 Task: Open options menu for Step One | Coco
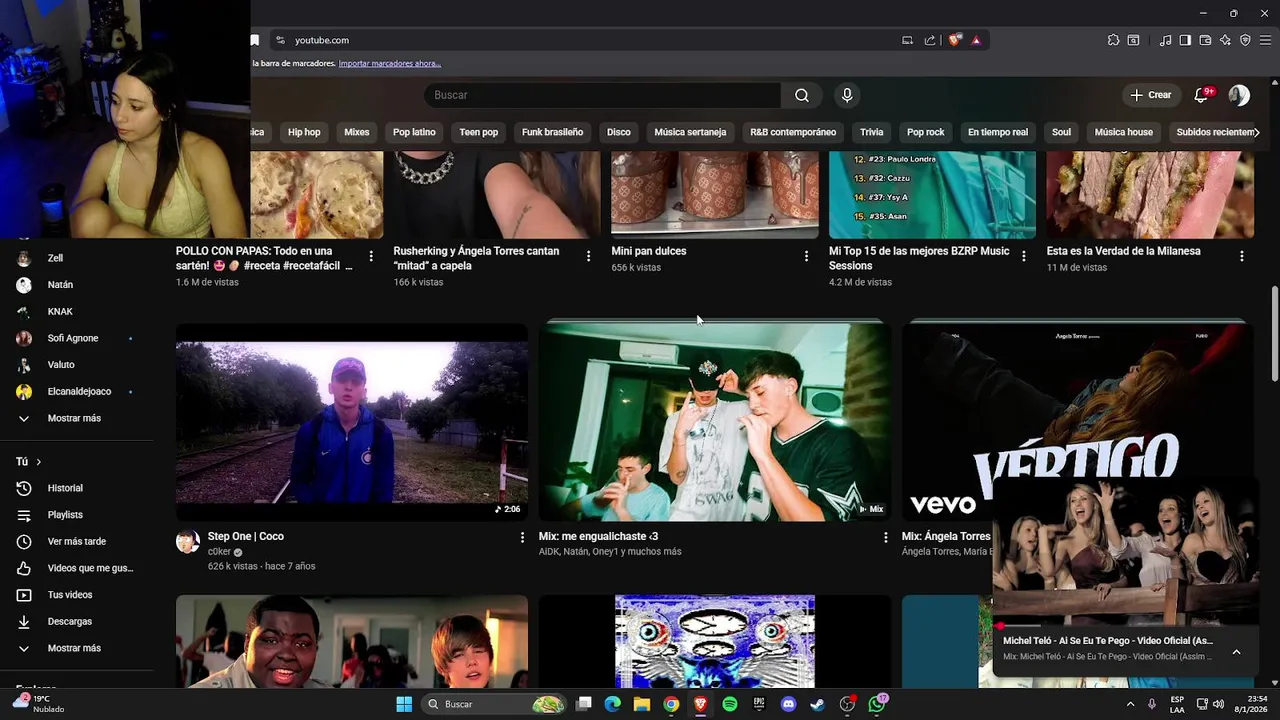(x=522, y=538)
